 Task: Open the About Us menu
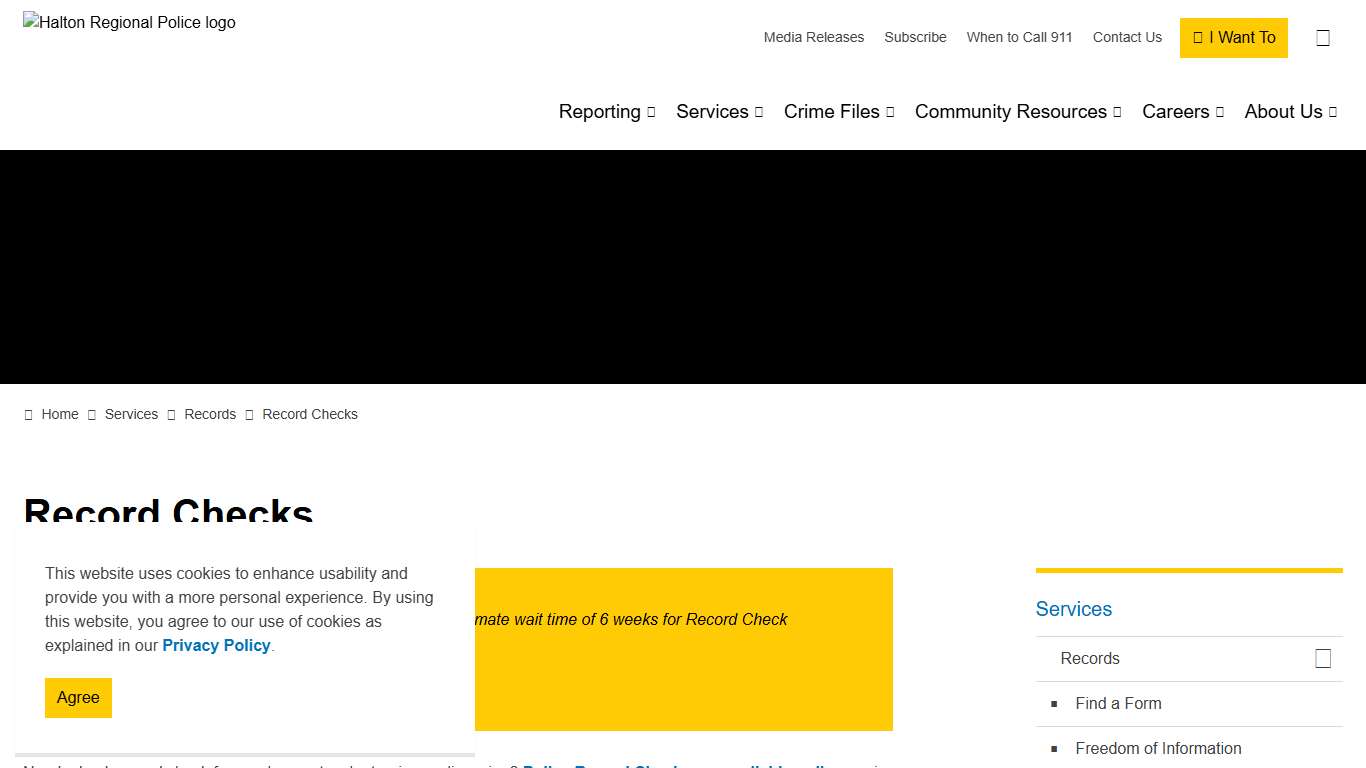tap(1290, 112)
